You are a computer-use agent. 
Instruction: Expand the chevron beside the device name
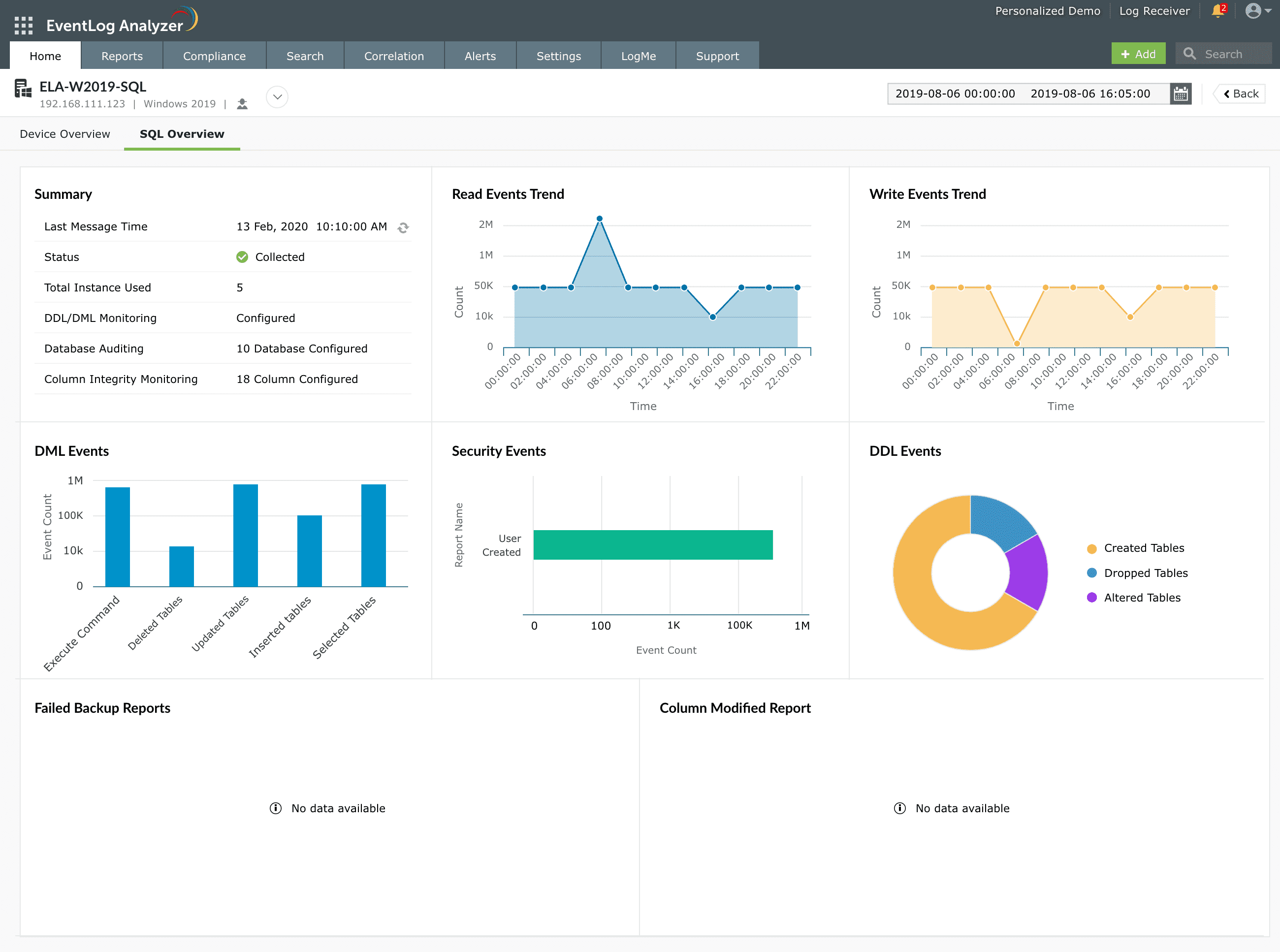point(277,97)
